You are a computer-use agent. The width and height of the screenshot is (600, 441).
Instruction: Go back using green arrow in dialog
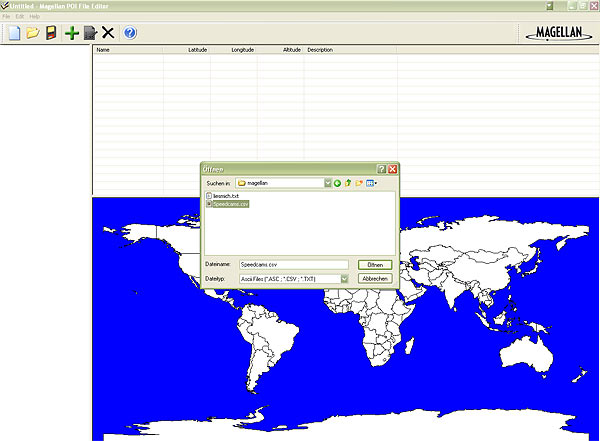tap(337, 183)
